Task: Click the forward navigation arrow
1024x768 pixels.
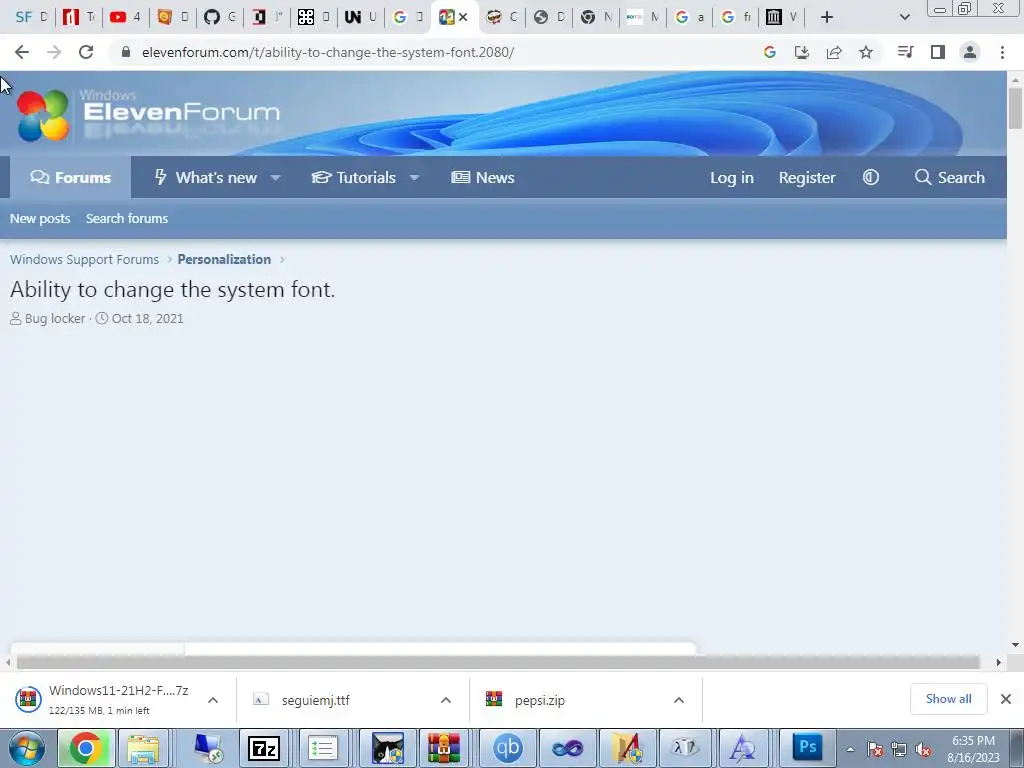Action: point(54,52)
